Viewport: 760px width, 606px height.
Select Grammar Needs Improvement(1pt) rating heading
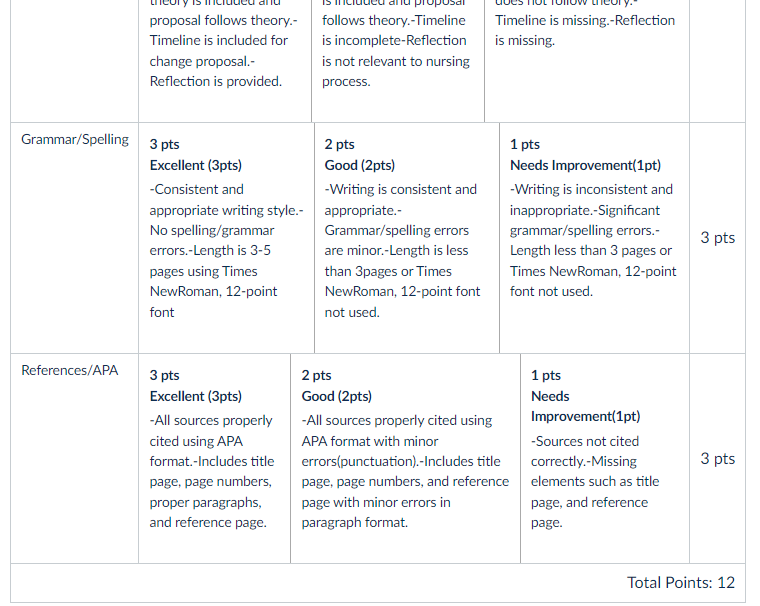[x=586, y=165]
